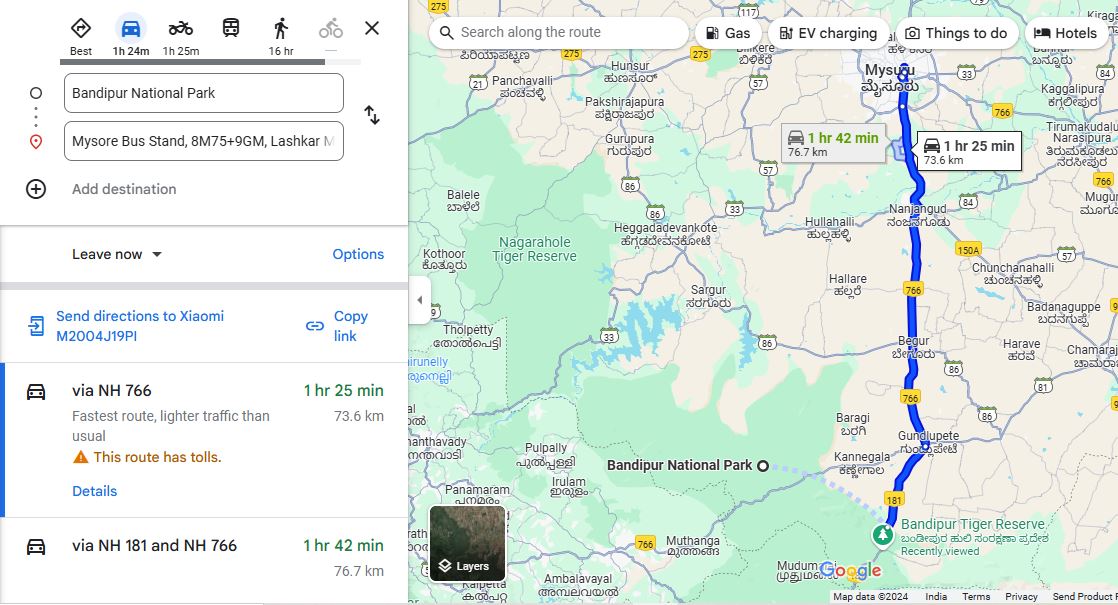Click the Bandipur Tiger Reserve green marker
The image size is (1118, 605).
coord(883,534)
